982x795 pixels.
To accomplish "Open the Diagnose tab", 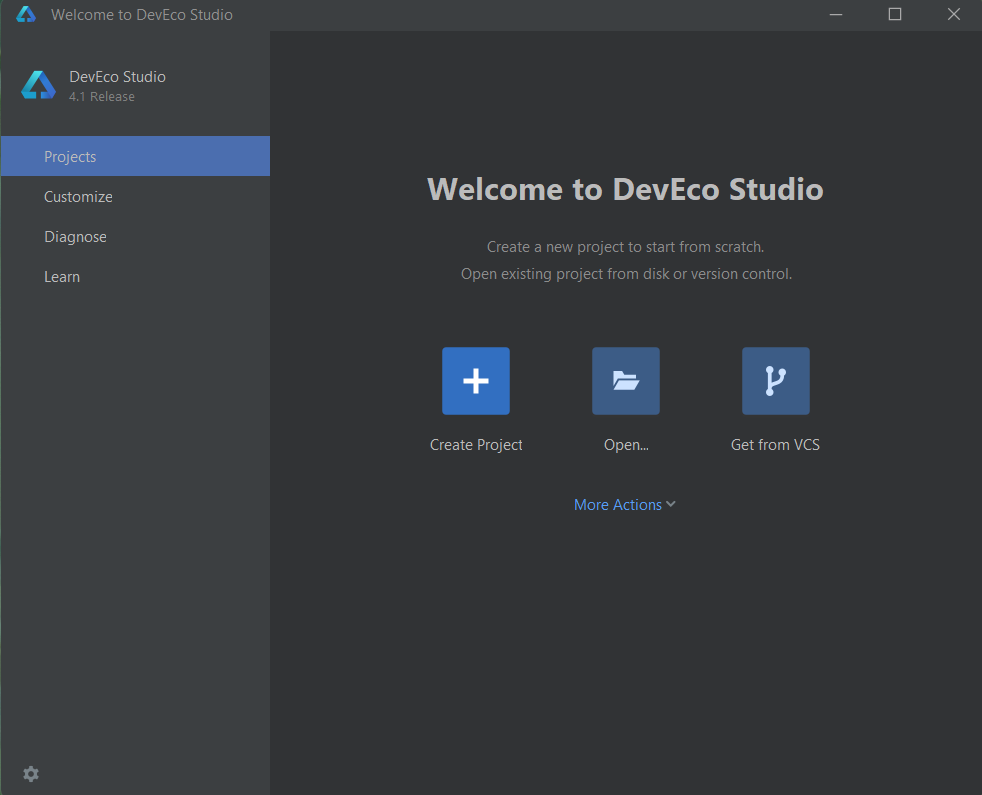I will 135,236.
